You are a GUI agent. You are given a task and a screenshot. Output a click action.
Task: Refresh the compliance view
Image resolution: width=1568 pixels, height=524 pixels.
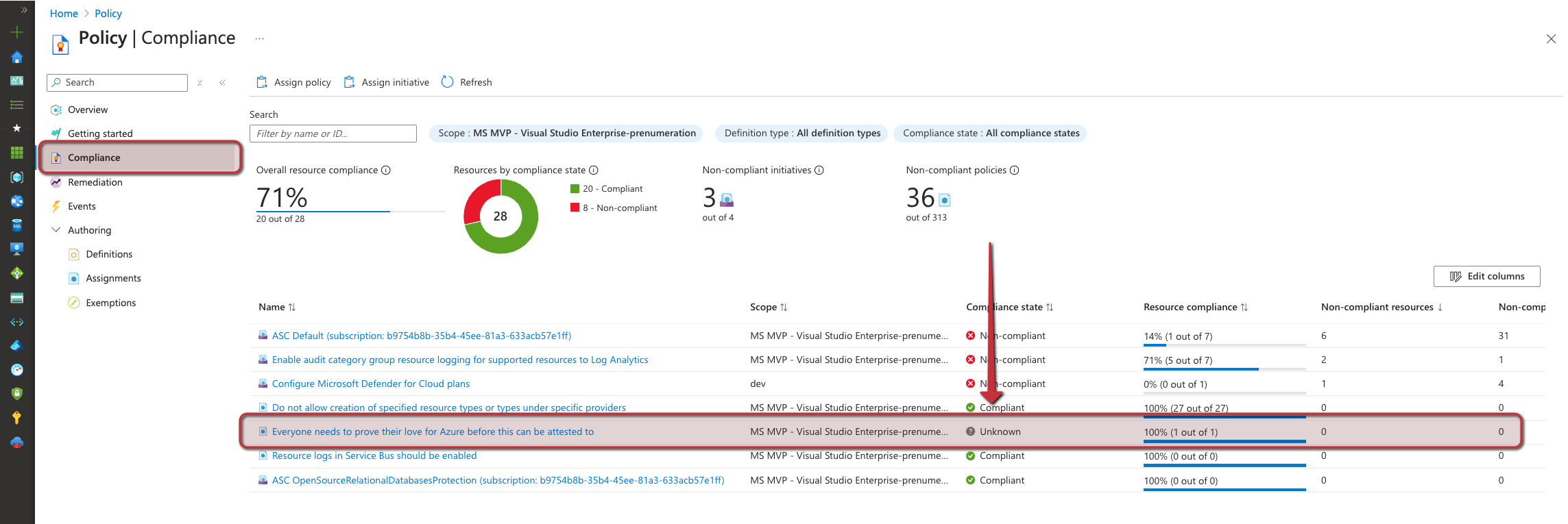point(466,82)
